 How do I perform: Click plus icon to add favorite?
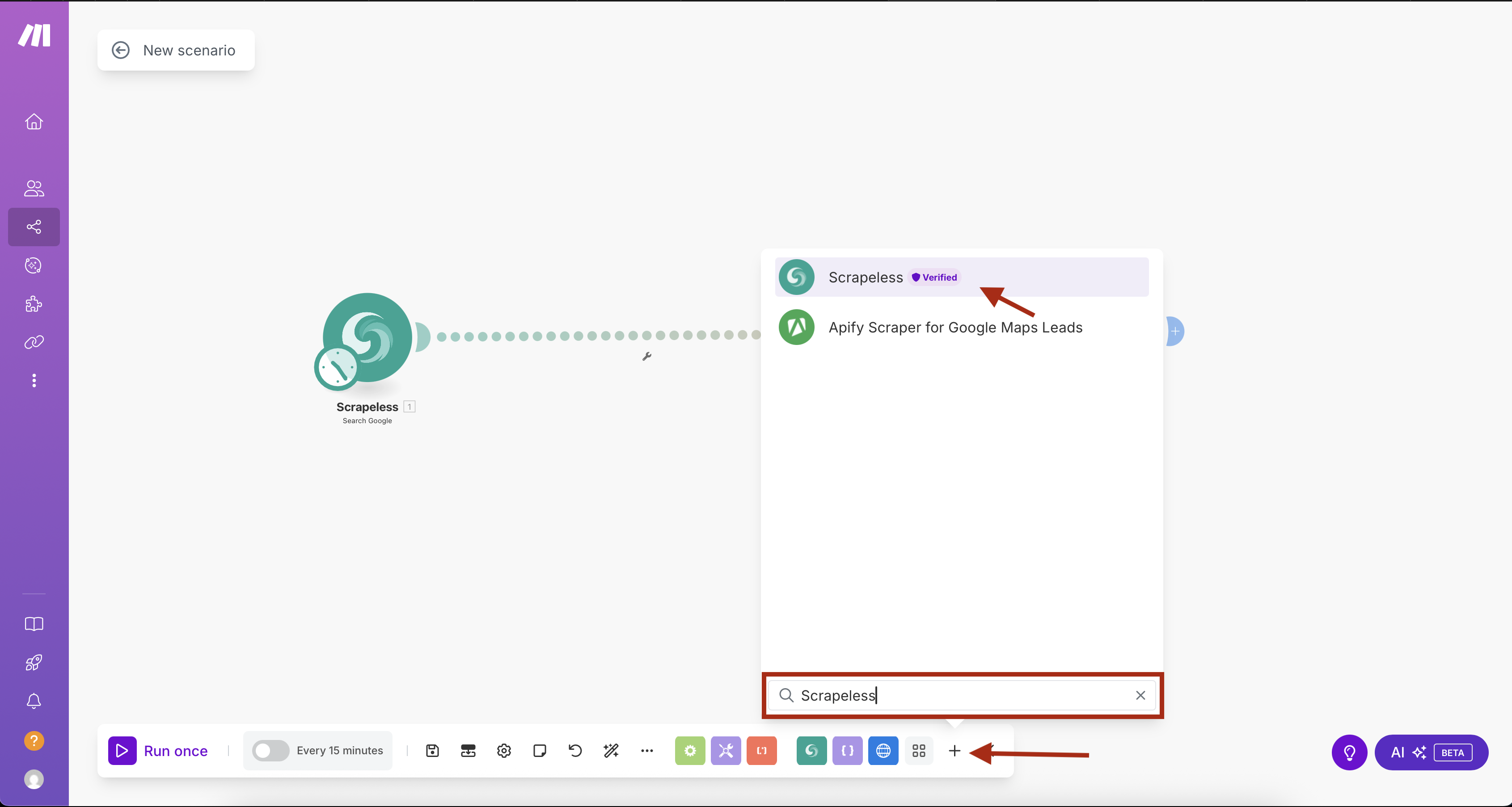pos(955,751)
